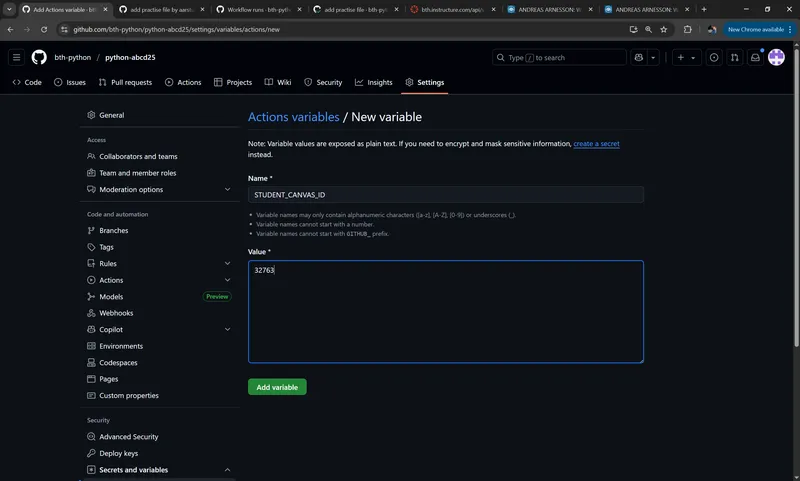This screenshot has height=481, width=800.
Task: Expand the Moderation options section
Action: tap(227, 189)
